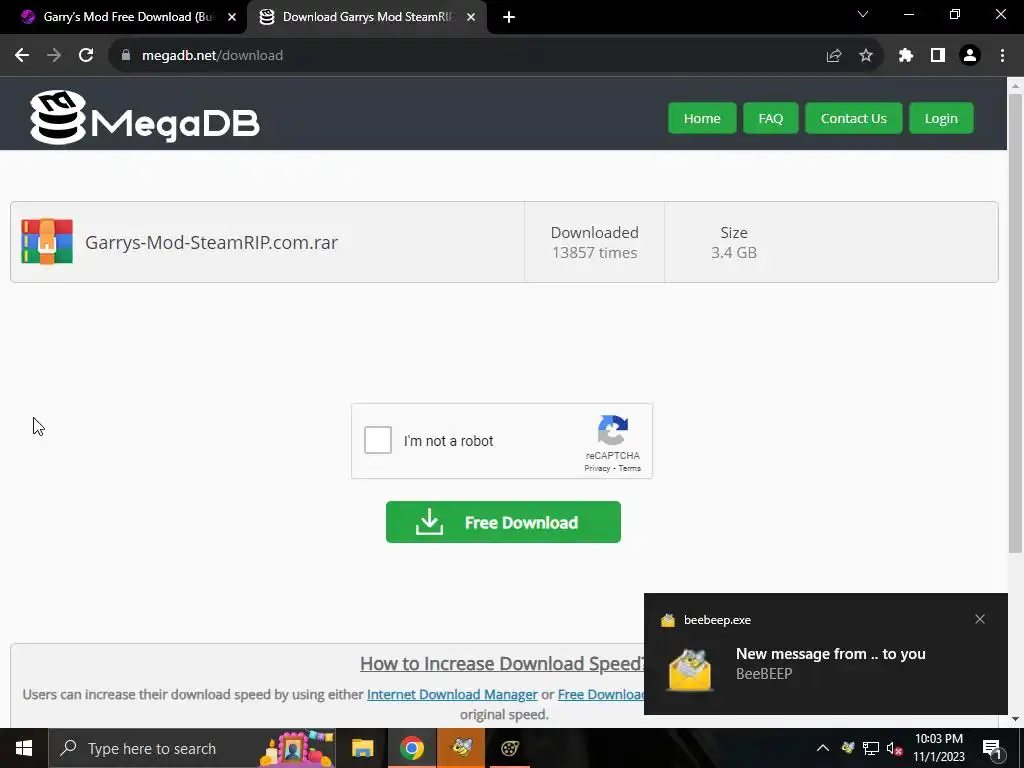1024x768 pixels.
Task: Switch to Garry's Mod Free Download tab
Action: 124,17
